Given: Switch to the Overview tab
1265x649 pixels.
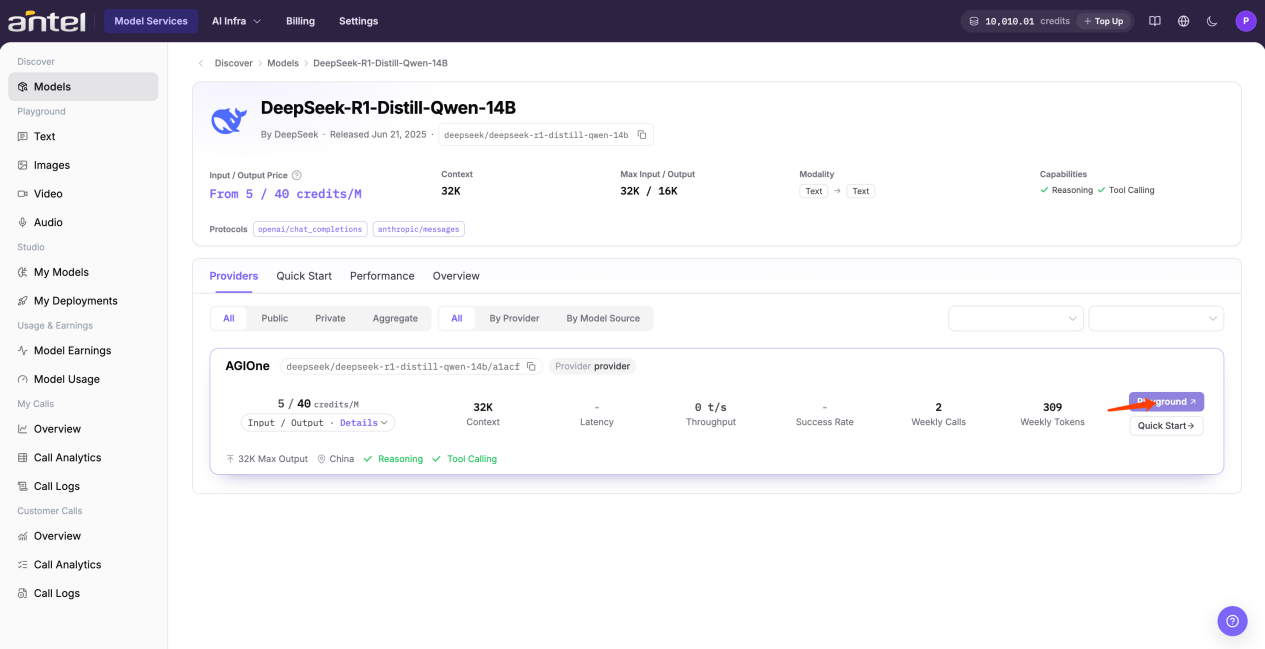Looking at the screenshot, I should click(x=456, y=276).
